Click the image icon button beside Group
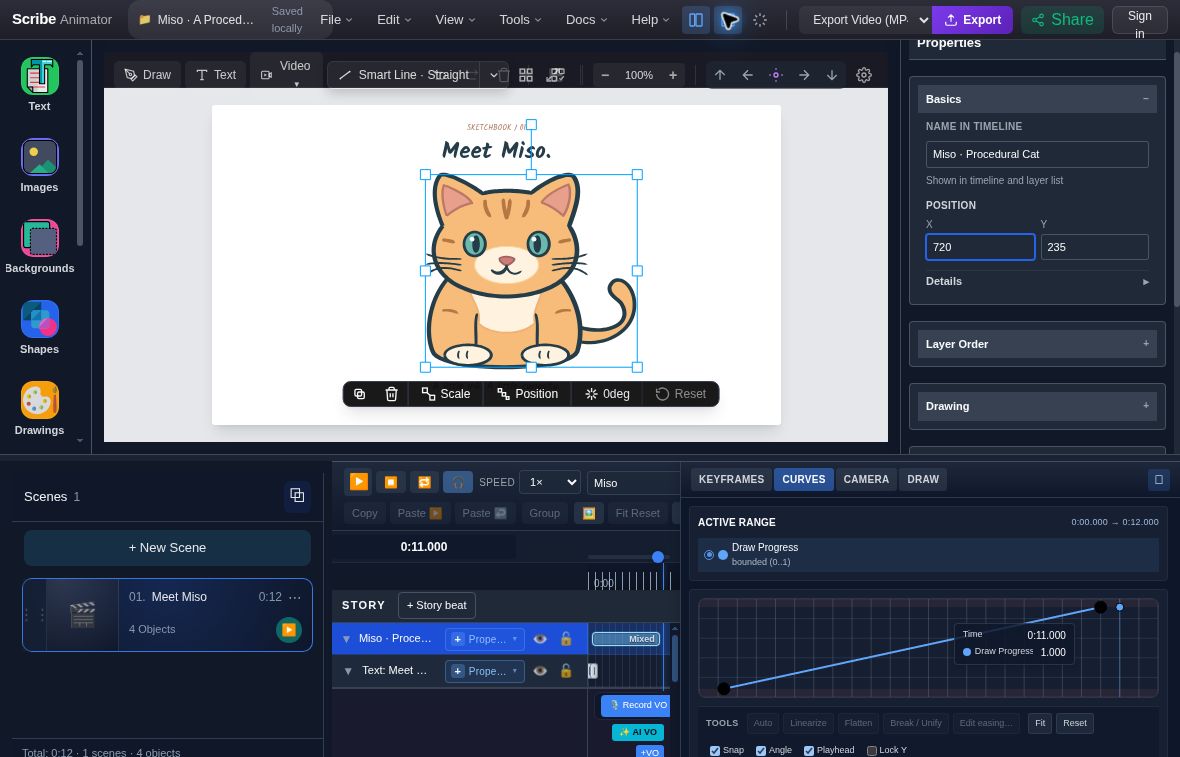Image resolution: width=1180 pixels, height=757 pixels. pyautogui.click(x=588, y=513)
